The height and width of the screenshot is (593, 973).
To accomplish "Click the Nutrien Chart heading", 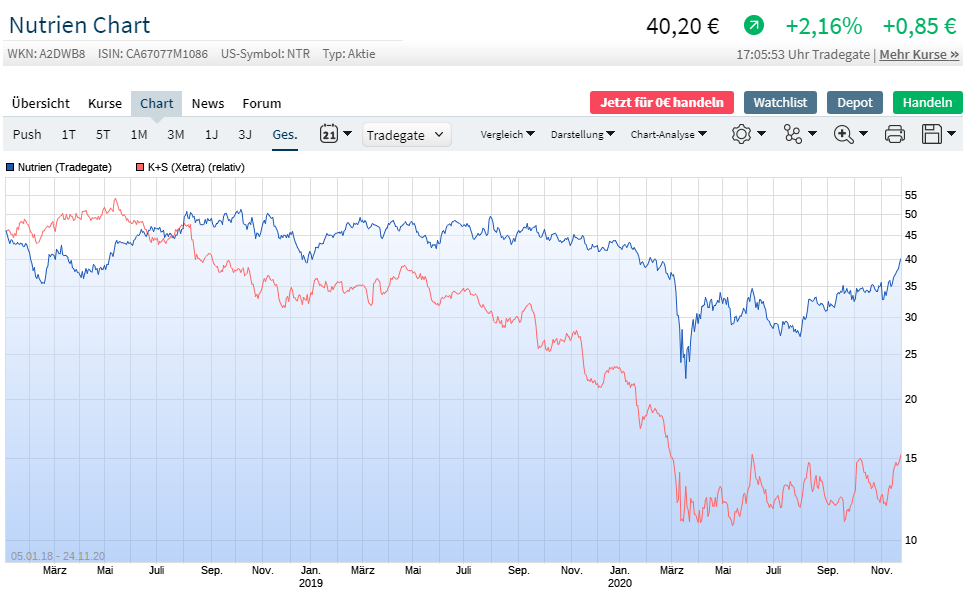I will [79, 25].
